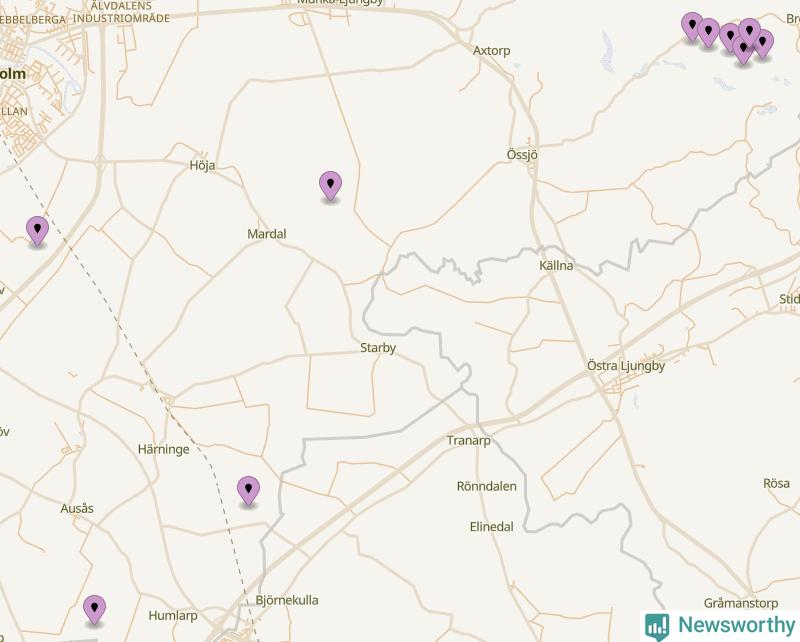This screenshot has width=800, height=642.
Task: Open the Newsworthy logo link
Action: (720, 626)
